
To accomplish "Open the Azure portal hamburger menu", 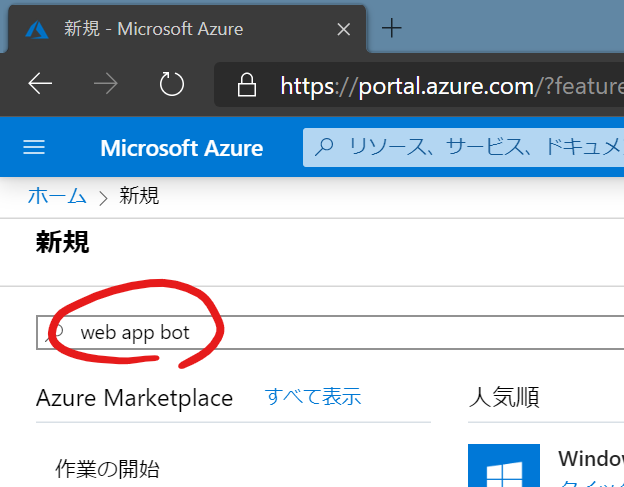I will [34, 147].
